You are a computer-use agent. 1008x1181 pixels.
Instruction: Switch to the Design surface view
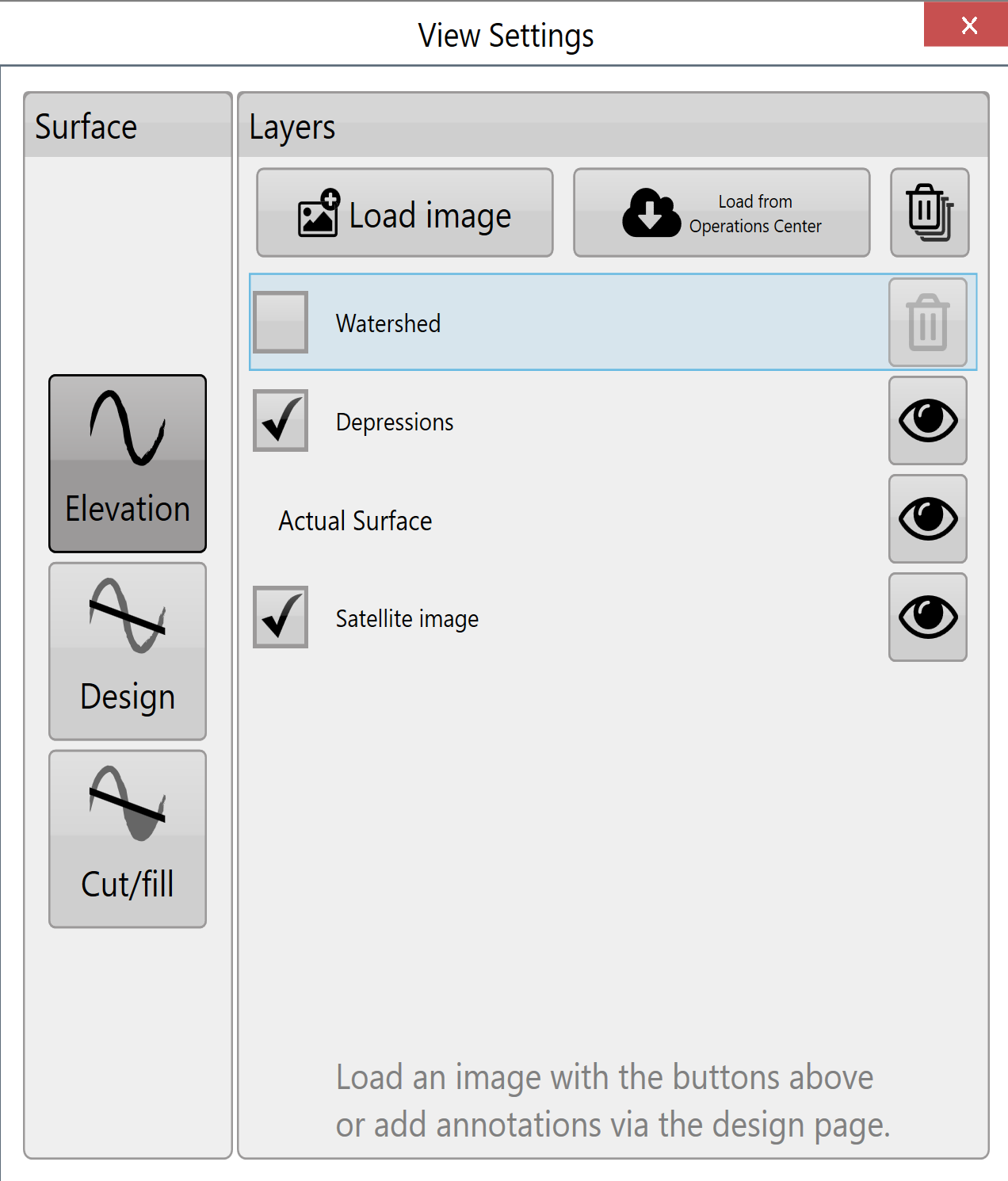pyautogui.click(x=128, y=652)
